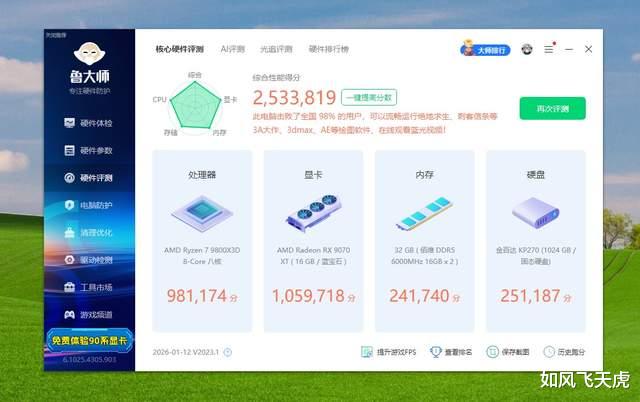
Task: Select 硬件评测 in the sidebar
Action: tap(89, 178)
